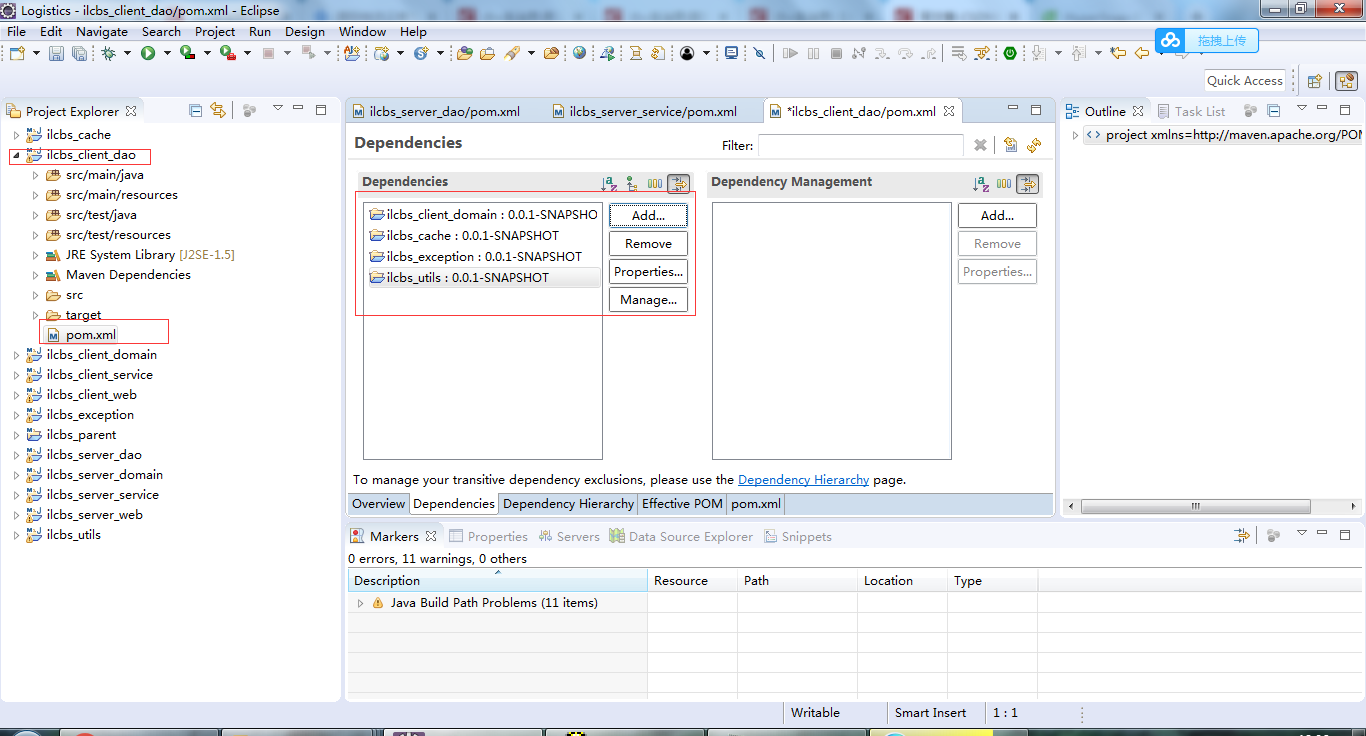
Task: Open the Navigate menu
Action: (102, 31)
